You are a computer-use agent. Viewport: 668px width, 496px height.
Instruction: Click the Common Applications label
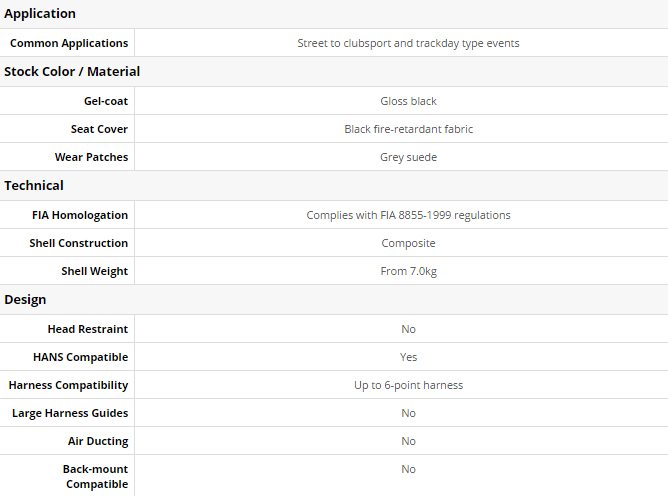coord(69,43)
